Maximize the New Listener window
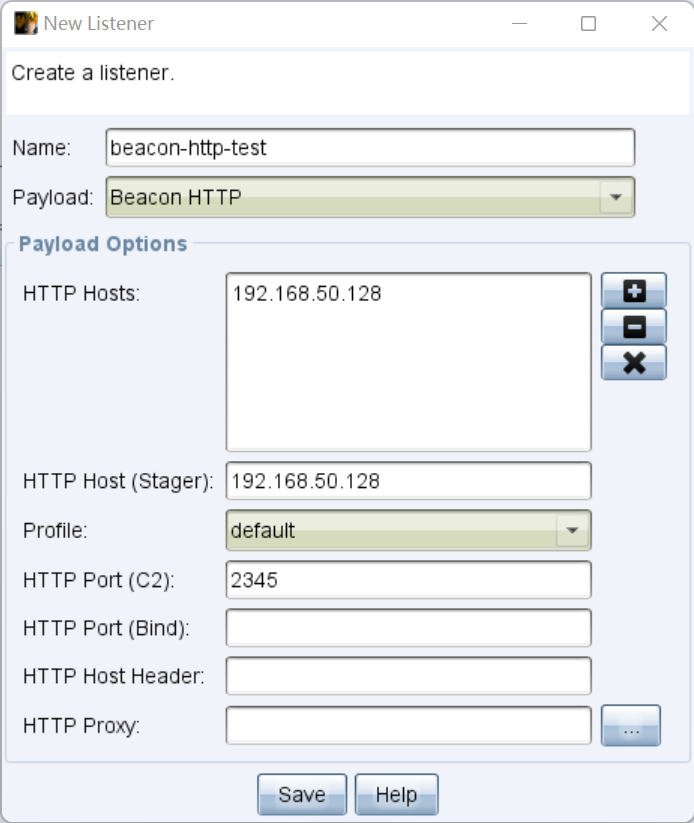Screen dimensions: 694x823 pyautogui.click(x=588, y=24)
